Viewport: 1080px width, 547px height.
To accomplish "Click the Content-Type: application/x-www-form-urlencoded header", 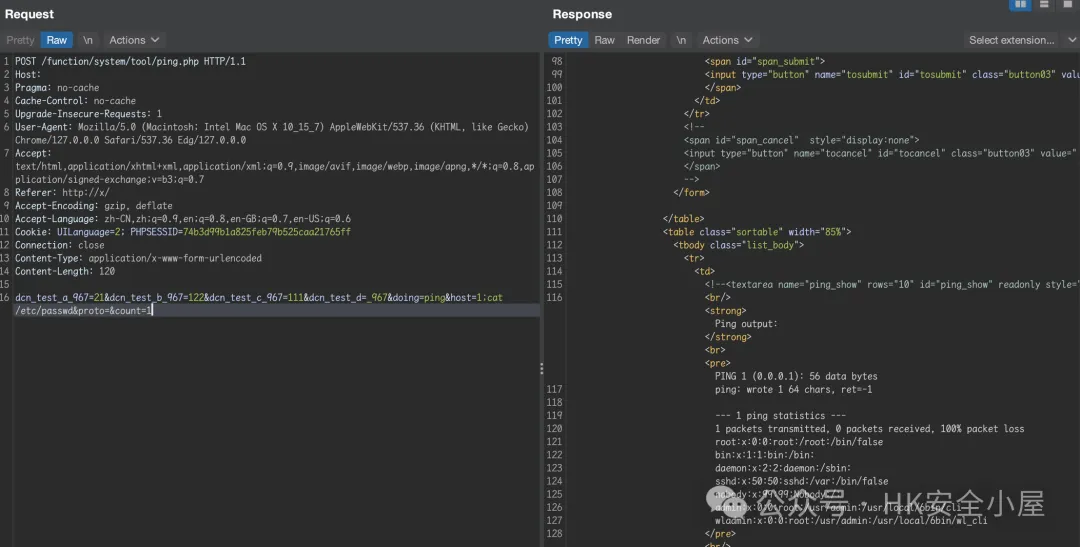I will [x=138, y=258].
